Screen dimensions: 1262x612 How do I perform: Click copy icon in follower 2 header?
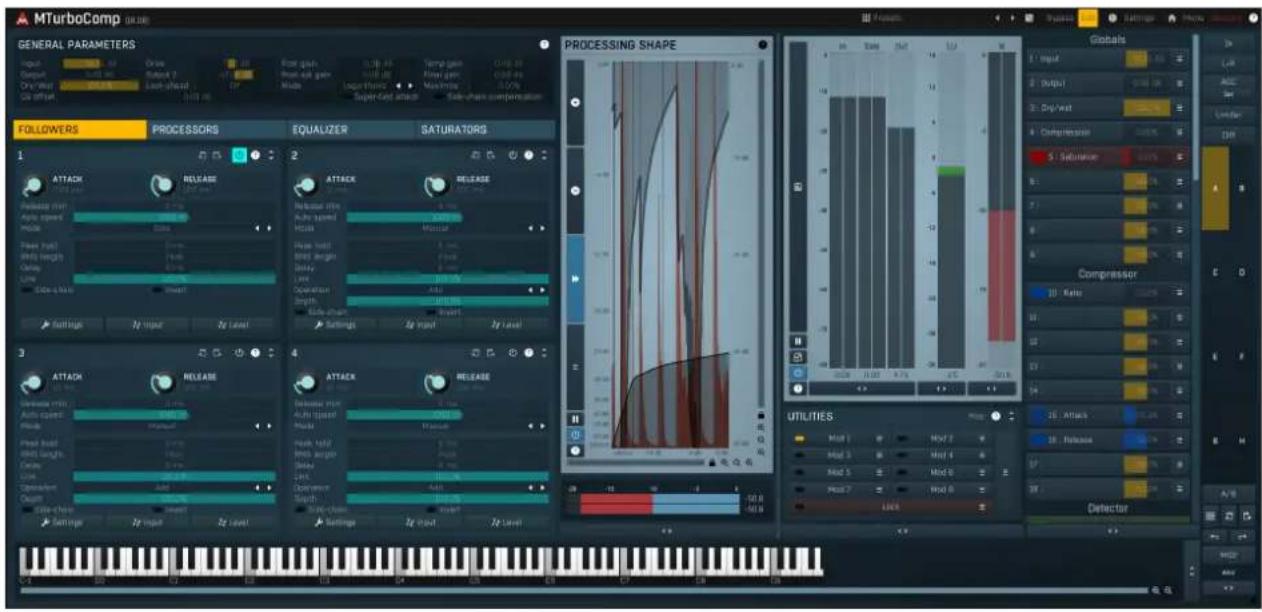click(x=477, y=156)
